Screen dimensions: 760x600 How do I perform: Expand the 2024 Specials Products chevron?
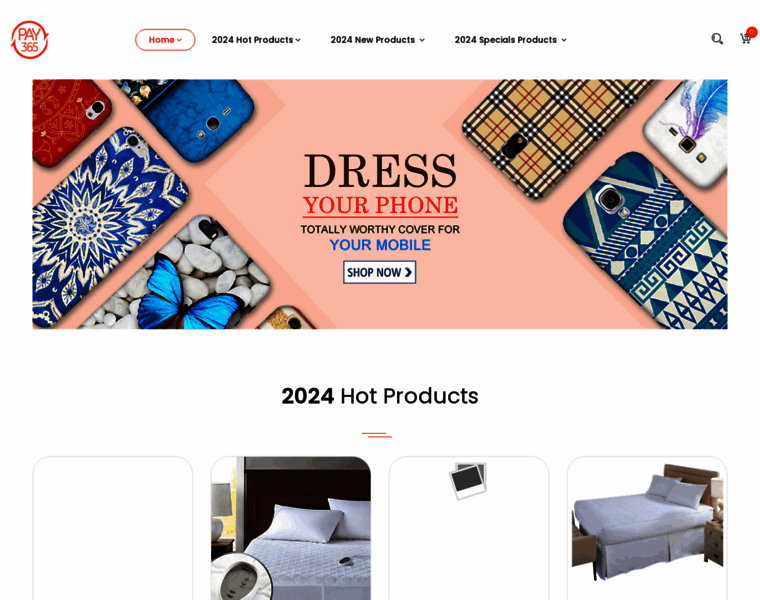click(x=564, y=40)
